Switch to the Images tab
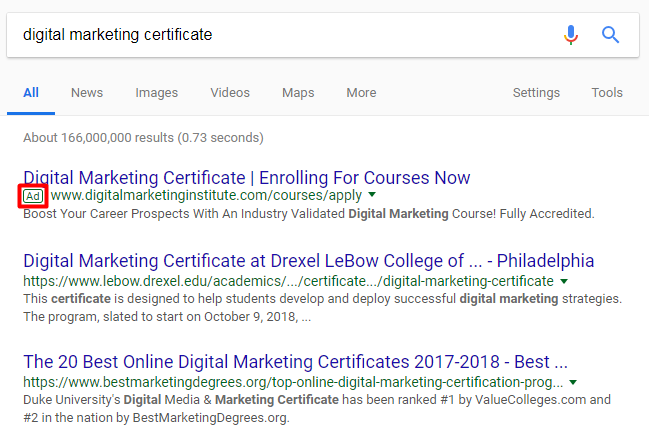The image size is (649, 433). pos(157,93)
